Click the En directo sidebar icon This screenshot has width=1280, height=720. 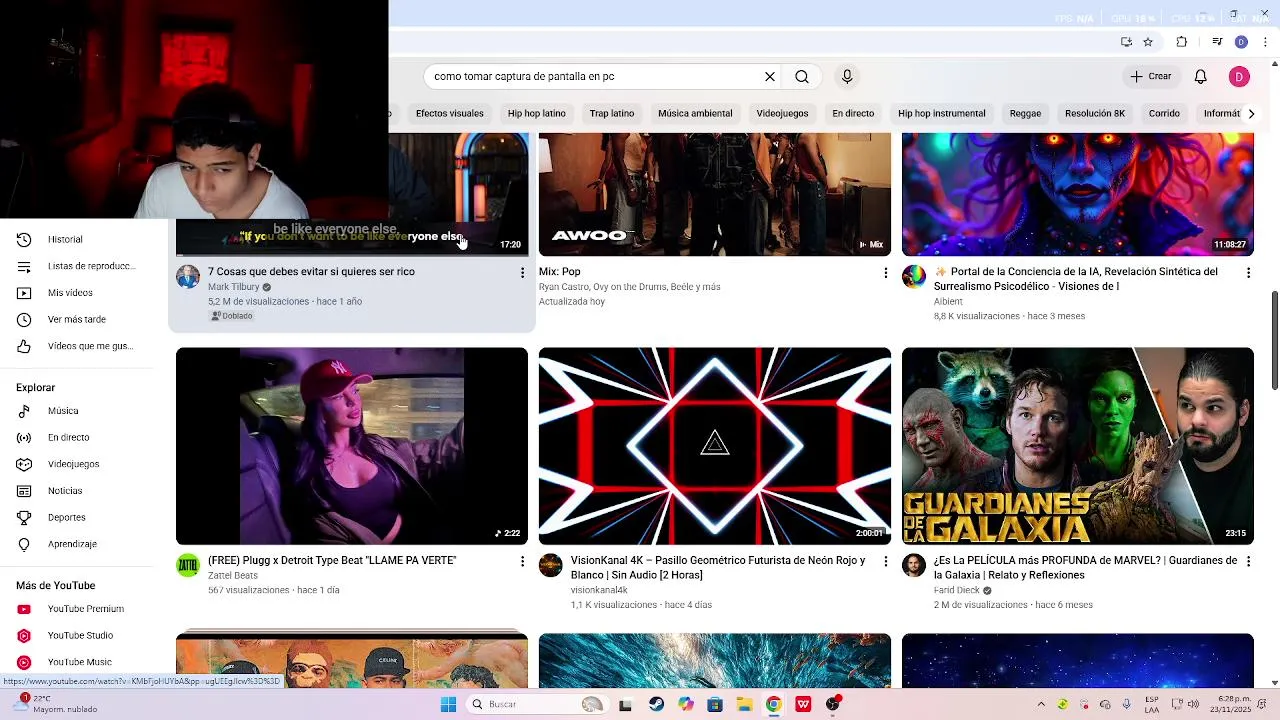pos(25,437)
